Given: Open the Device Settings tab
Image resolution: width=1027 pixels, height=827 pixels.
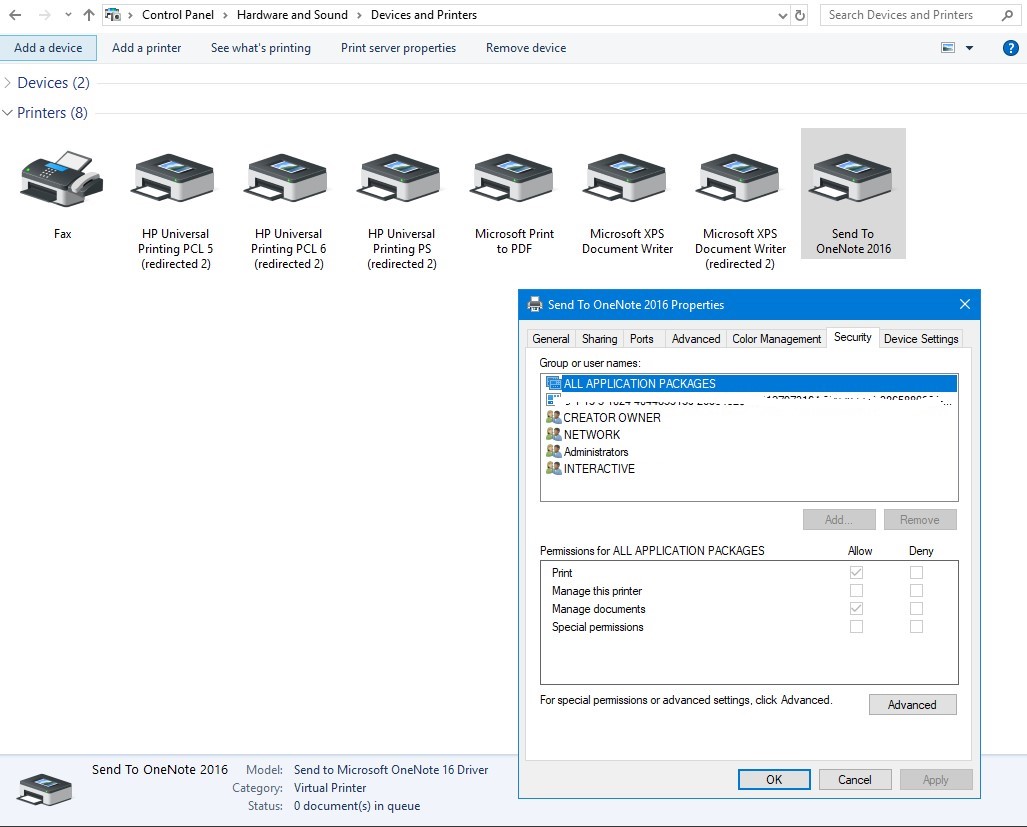Looking at the screenshot, I should (x=920, y=339).
